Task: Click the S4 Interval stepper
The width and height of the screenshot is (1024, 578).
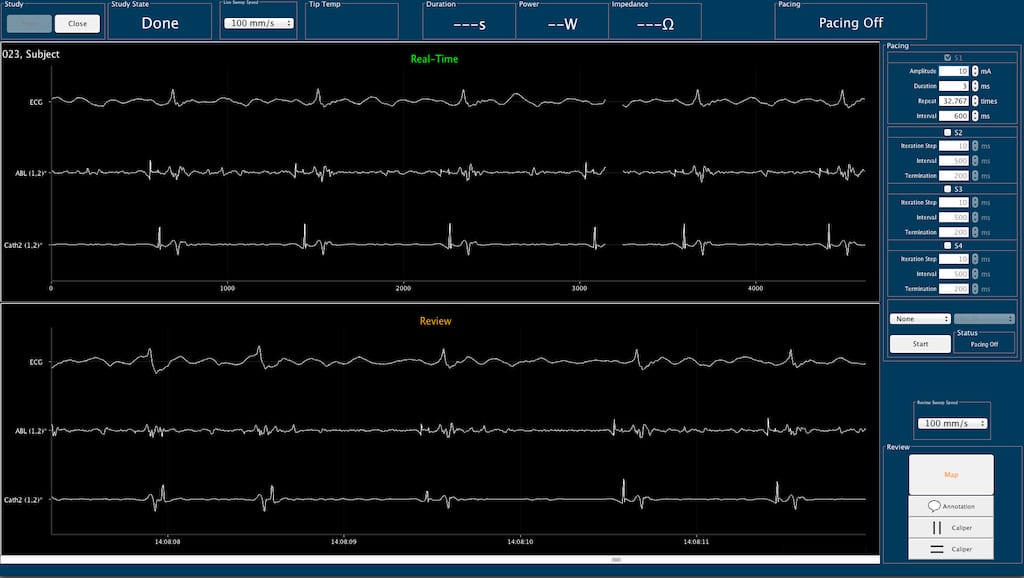Action: coord(975,274)
